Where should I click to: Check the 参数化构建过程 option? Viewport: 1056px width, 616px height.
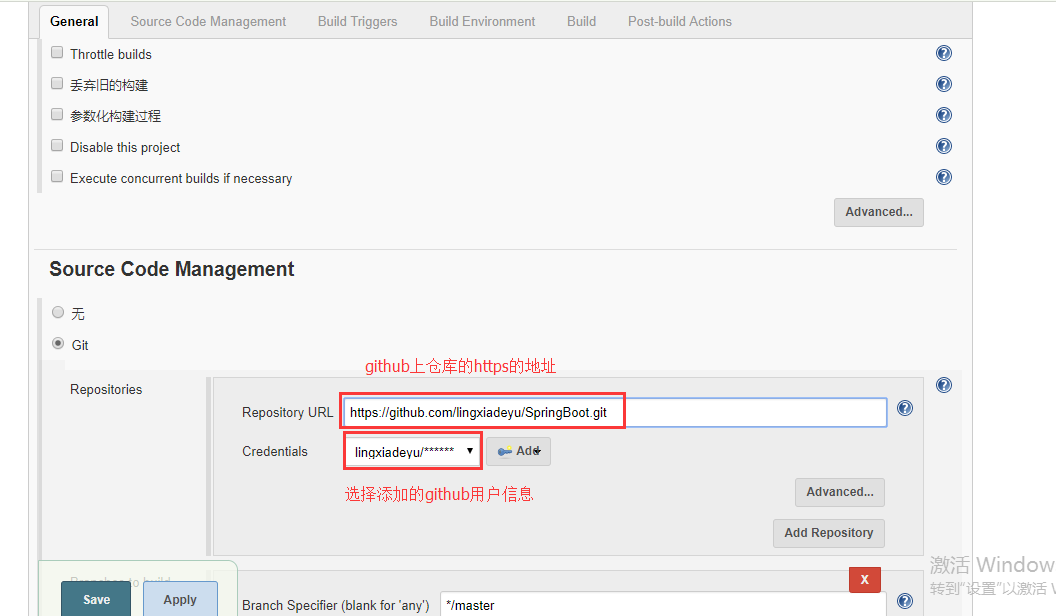pyautogui.click(x=57, y=114)
